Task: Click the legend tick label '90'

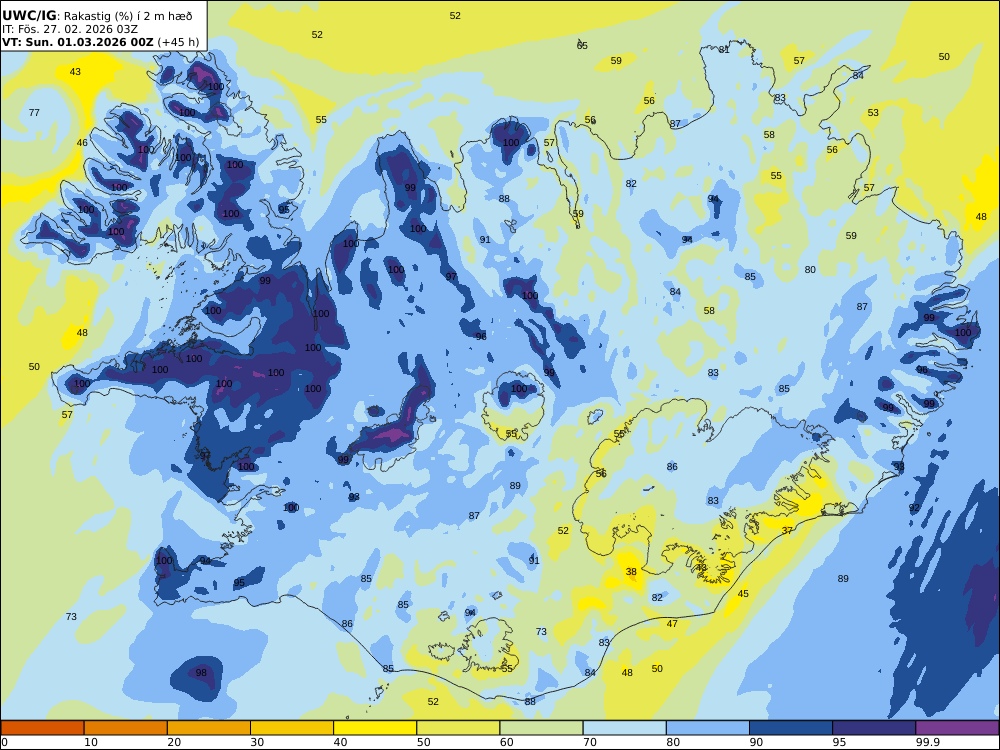Action: pos(756,742)
